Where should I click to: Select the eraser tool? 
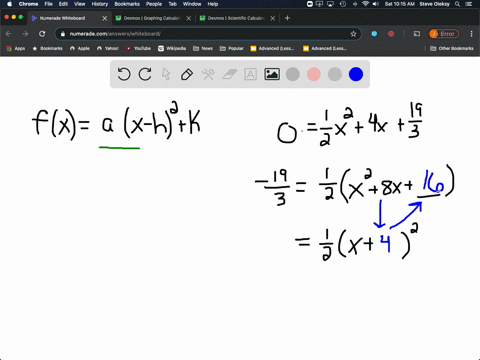229,74
